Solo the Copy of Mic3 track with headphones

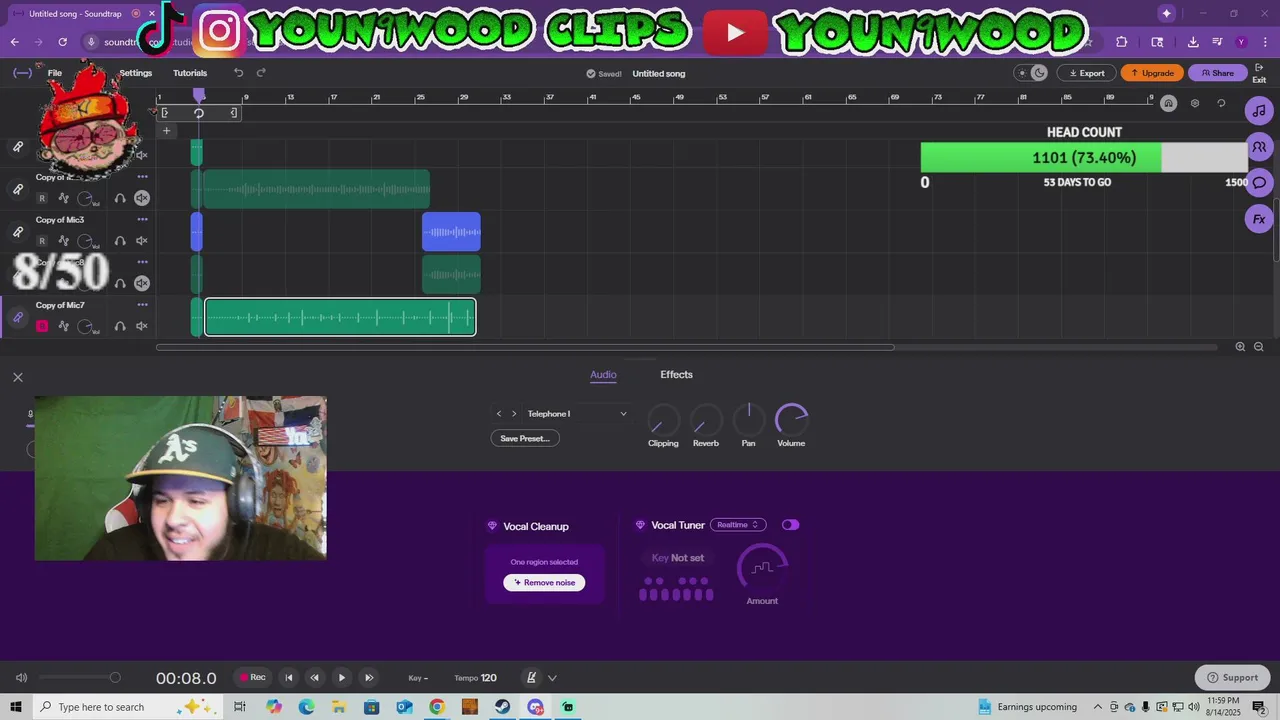click(120, 241)
